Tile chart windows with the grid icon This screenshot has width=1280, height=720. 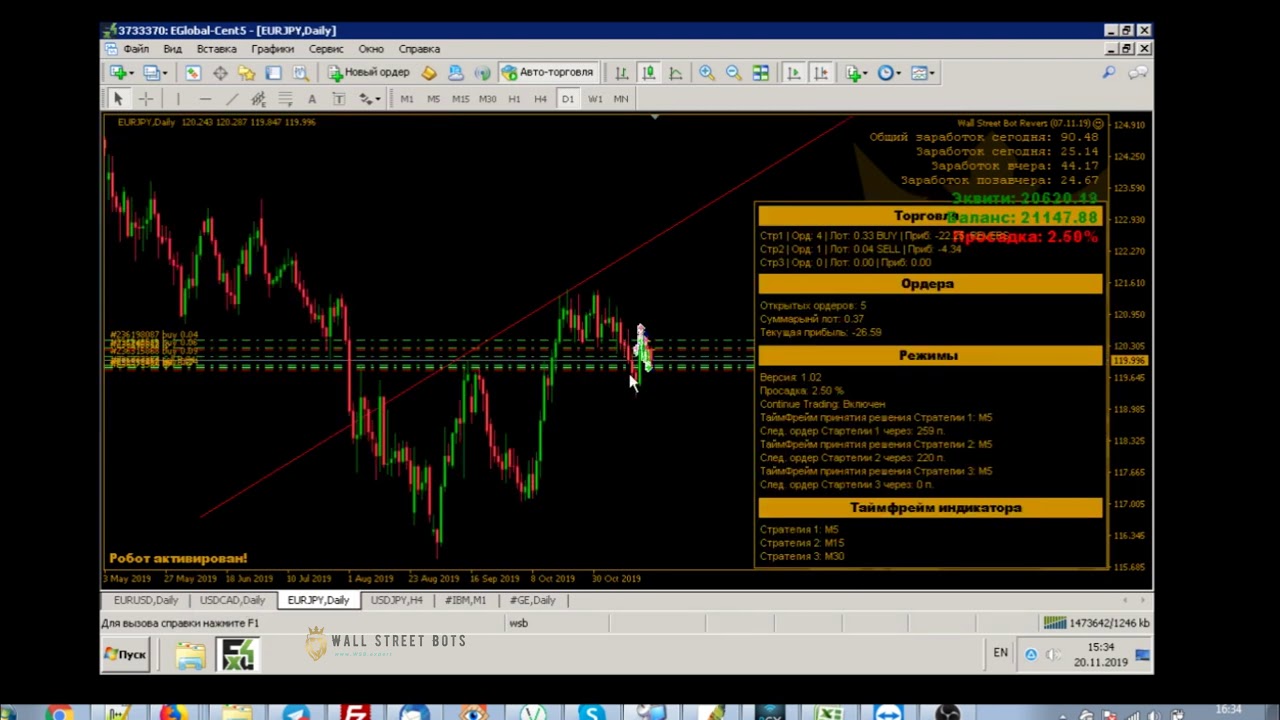[761, 72]
